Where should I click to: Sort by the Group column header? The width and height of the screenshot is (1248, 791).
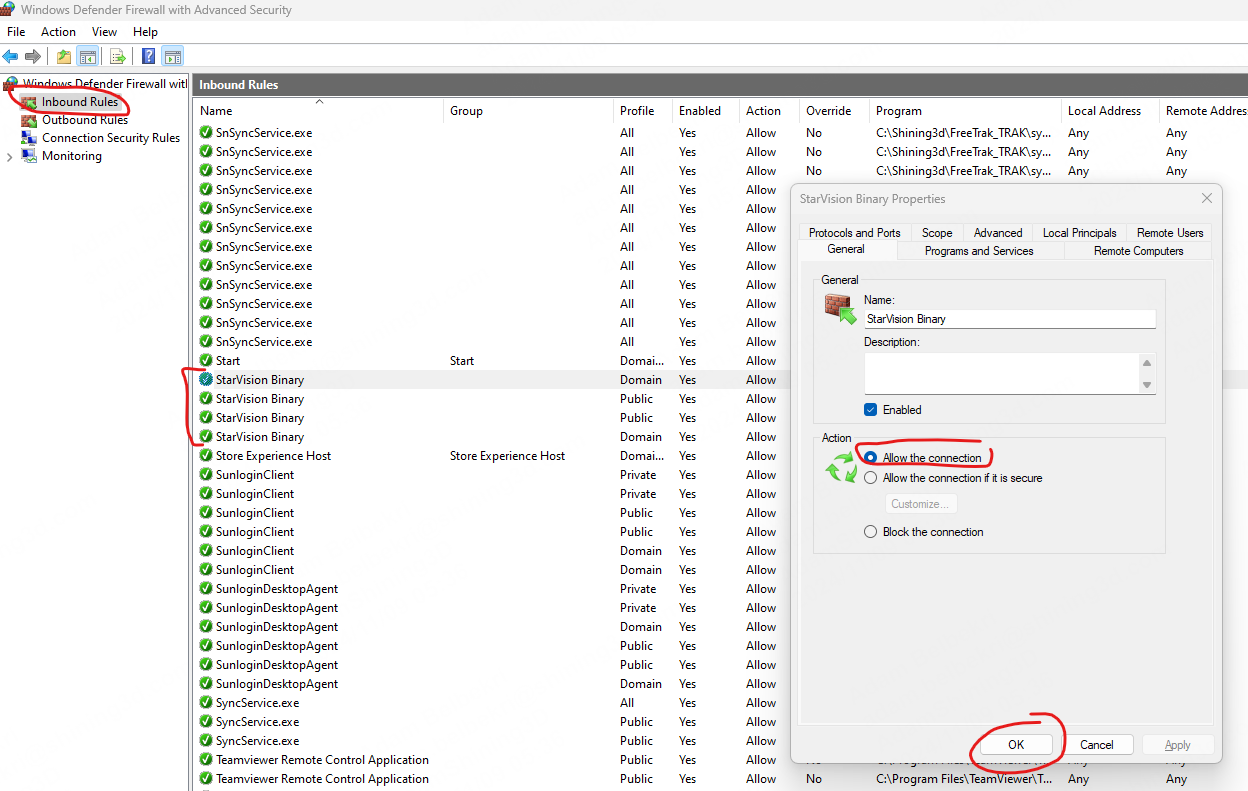tap(528, 111)
